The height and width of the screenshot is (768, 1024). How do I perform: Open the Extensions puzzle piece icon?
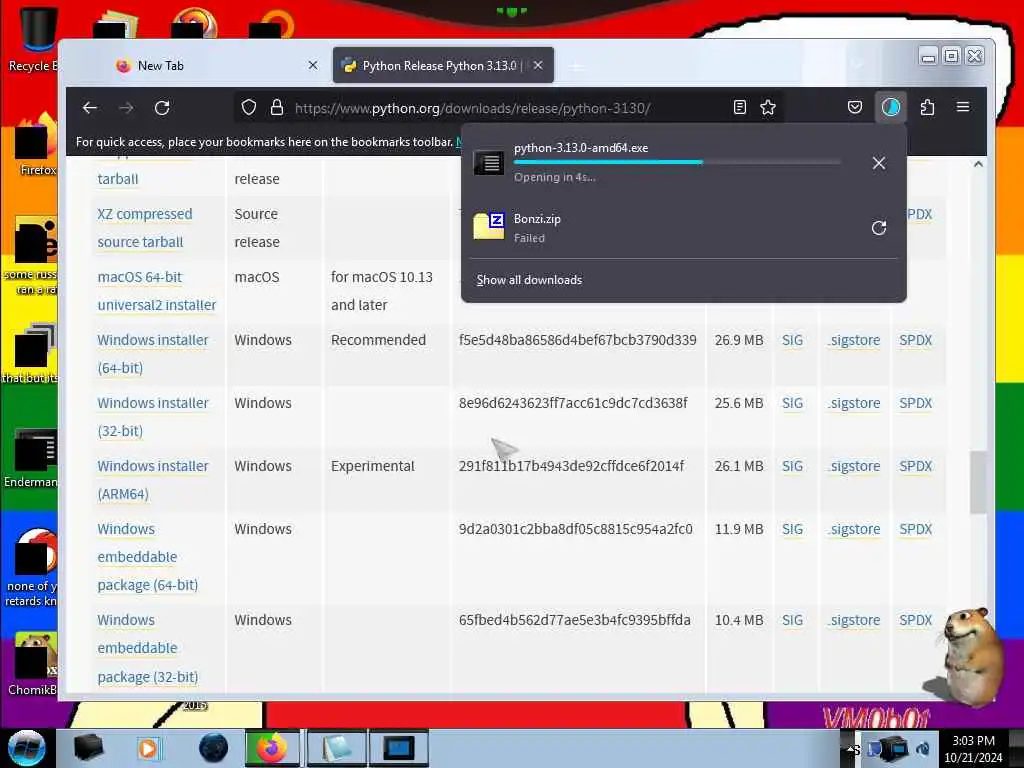(927, 107)
